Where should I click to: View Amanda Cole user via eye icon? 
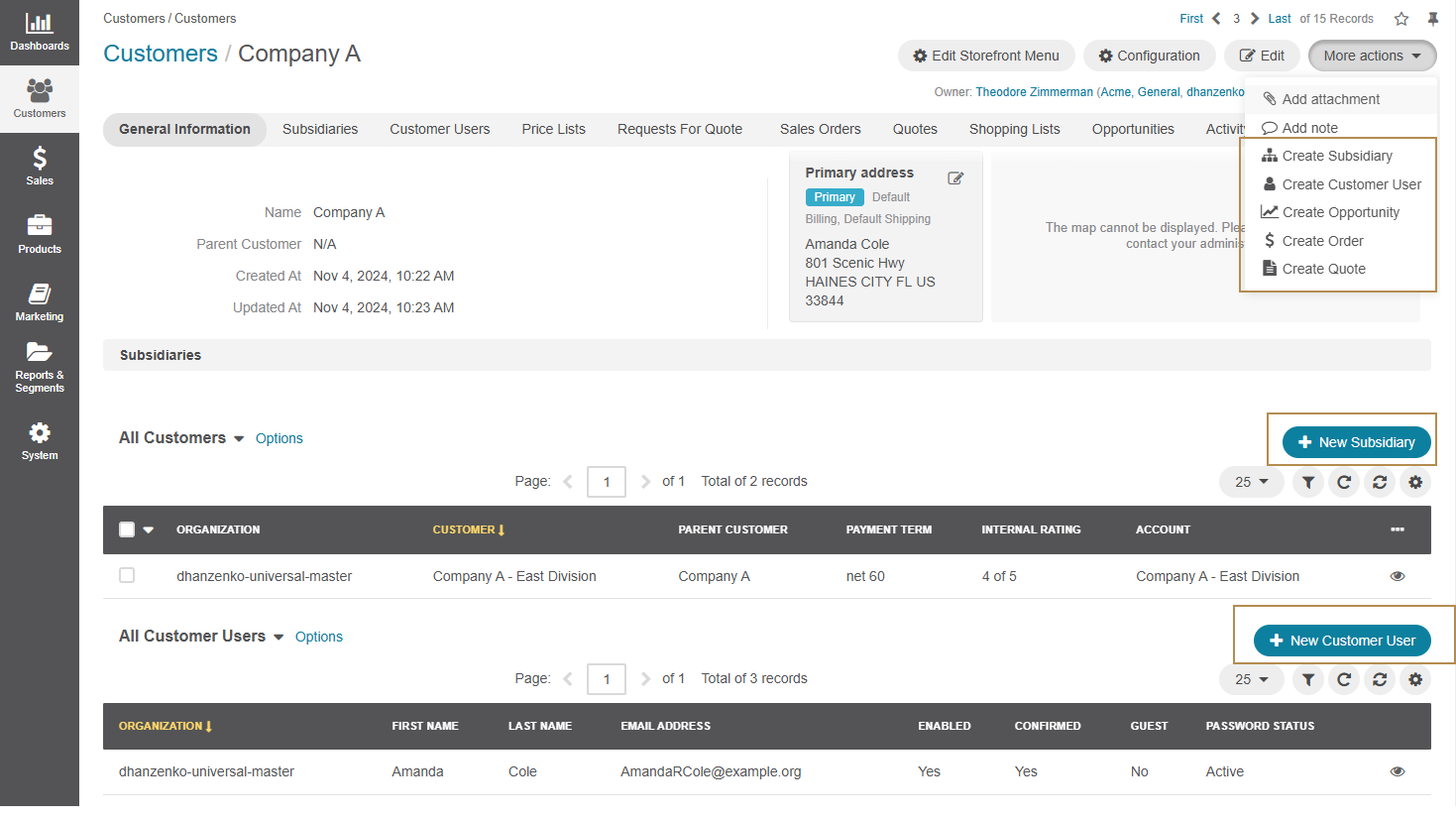click(1398, 771)
